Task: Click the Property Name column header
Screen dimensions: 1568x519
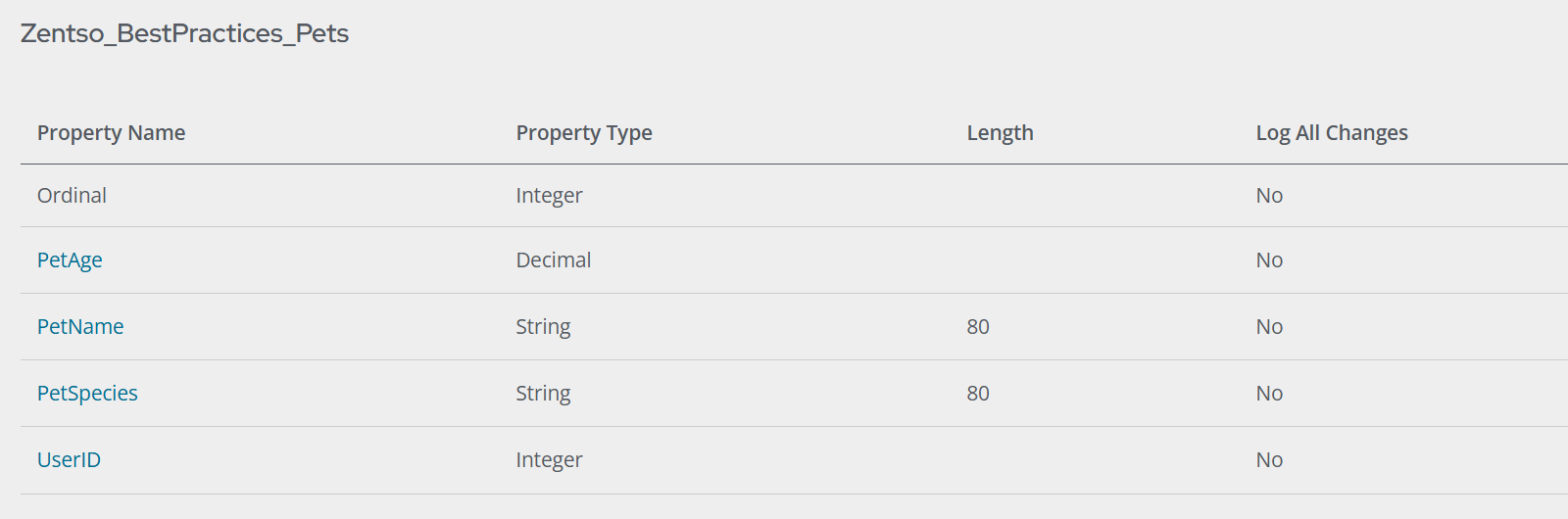Action: tap(111, 133)
